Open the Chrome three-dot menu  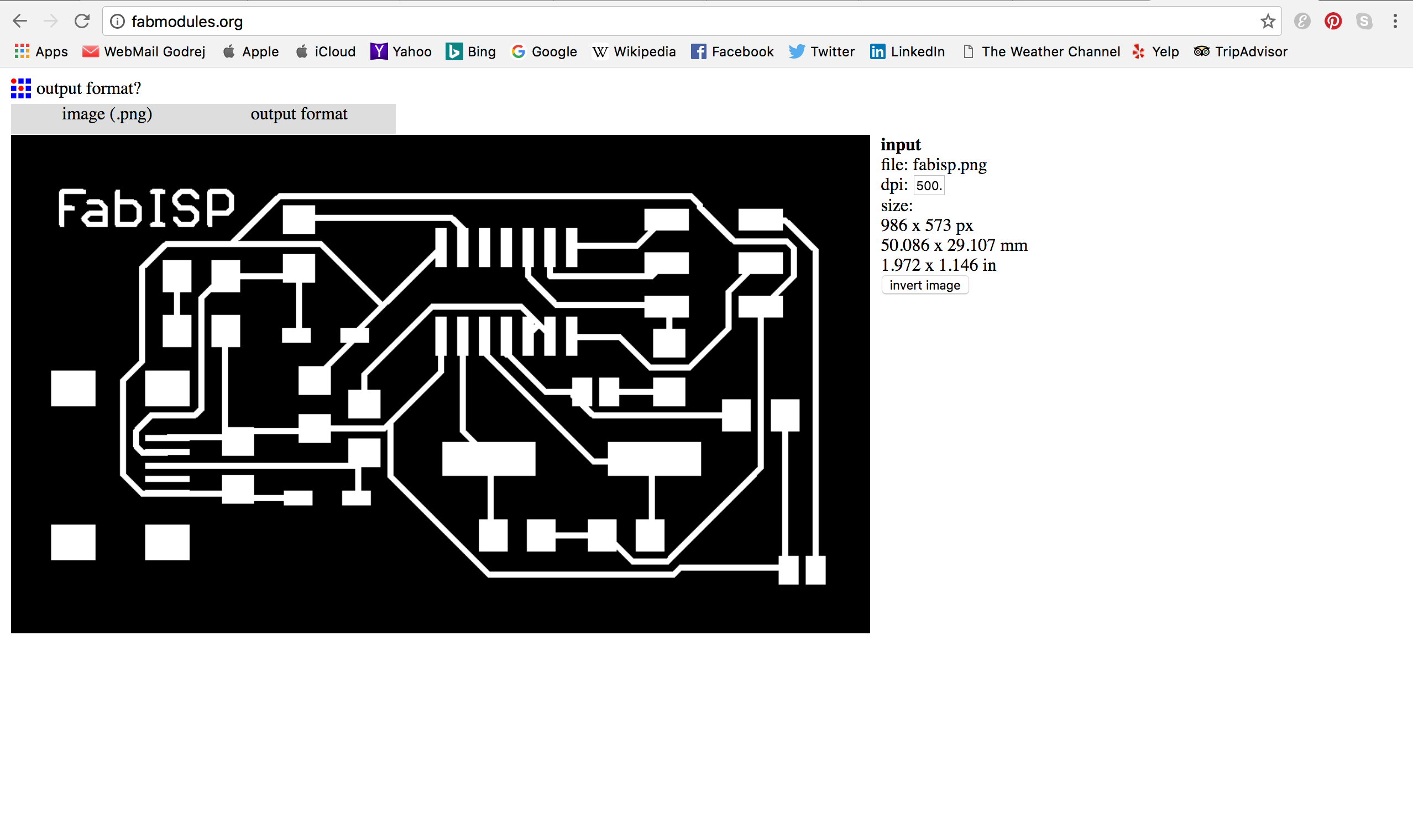(1395, 22)
